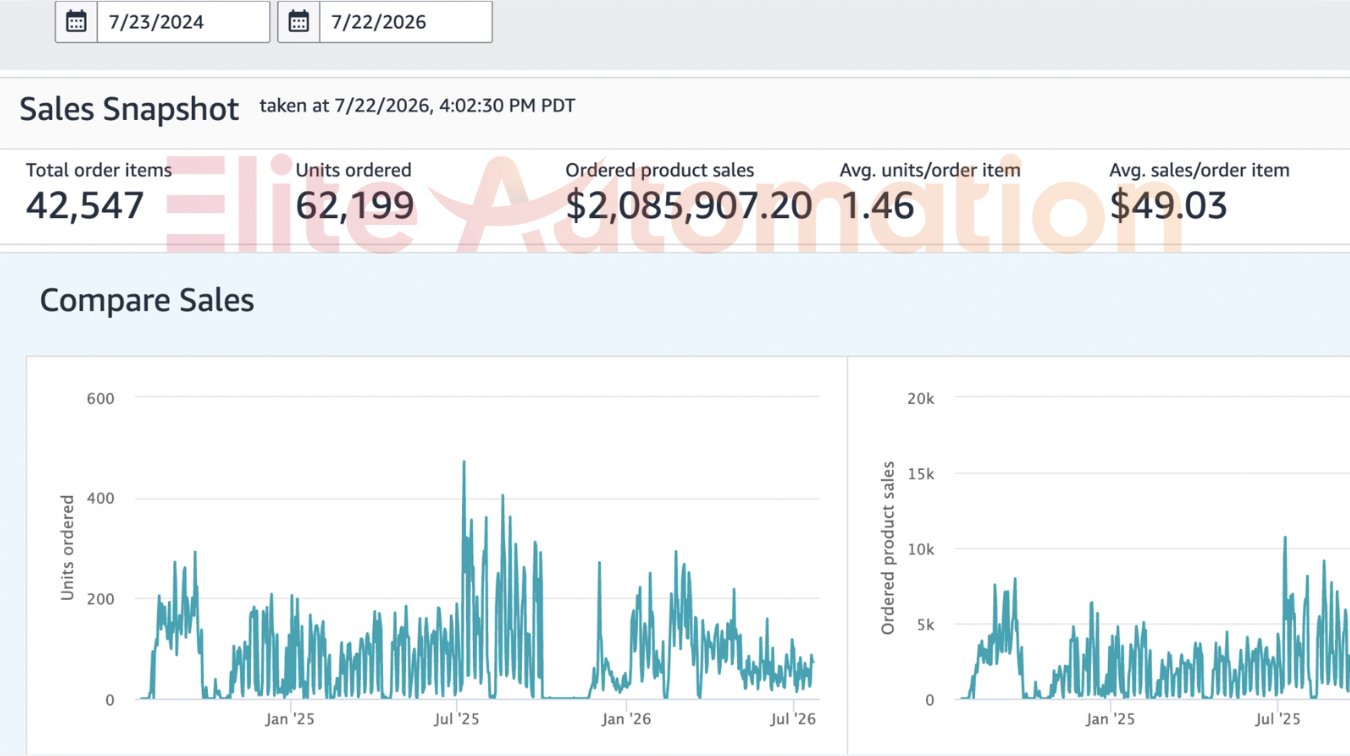Click the Jul '26 label on the units chart
The height and width of the screenshot is (756, 1350).
click(x=792, y=718)
